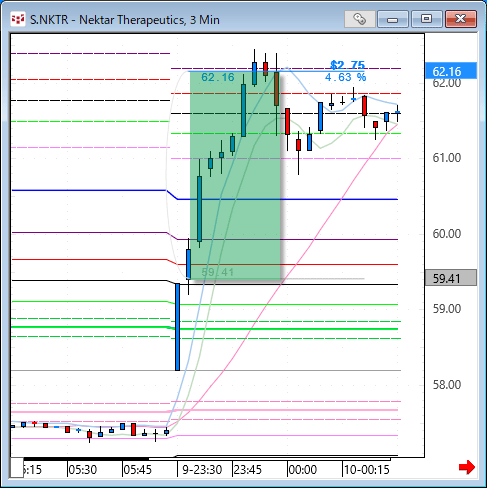Viewport: 487px width, 488px height.
Task: Minimize the S.NKTR chart window
Action: click(x=393, y=19)
